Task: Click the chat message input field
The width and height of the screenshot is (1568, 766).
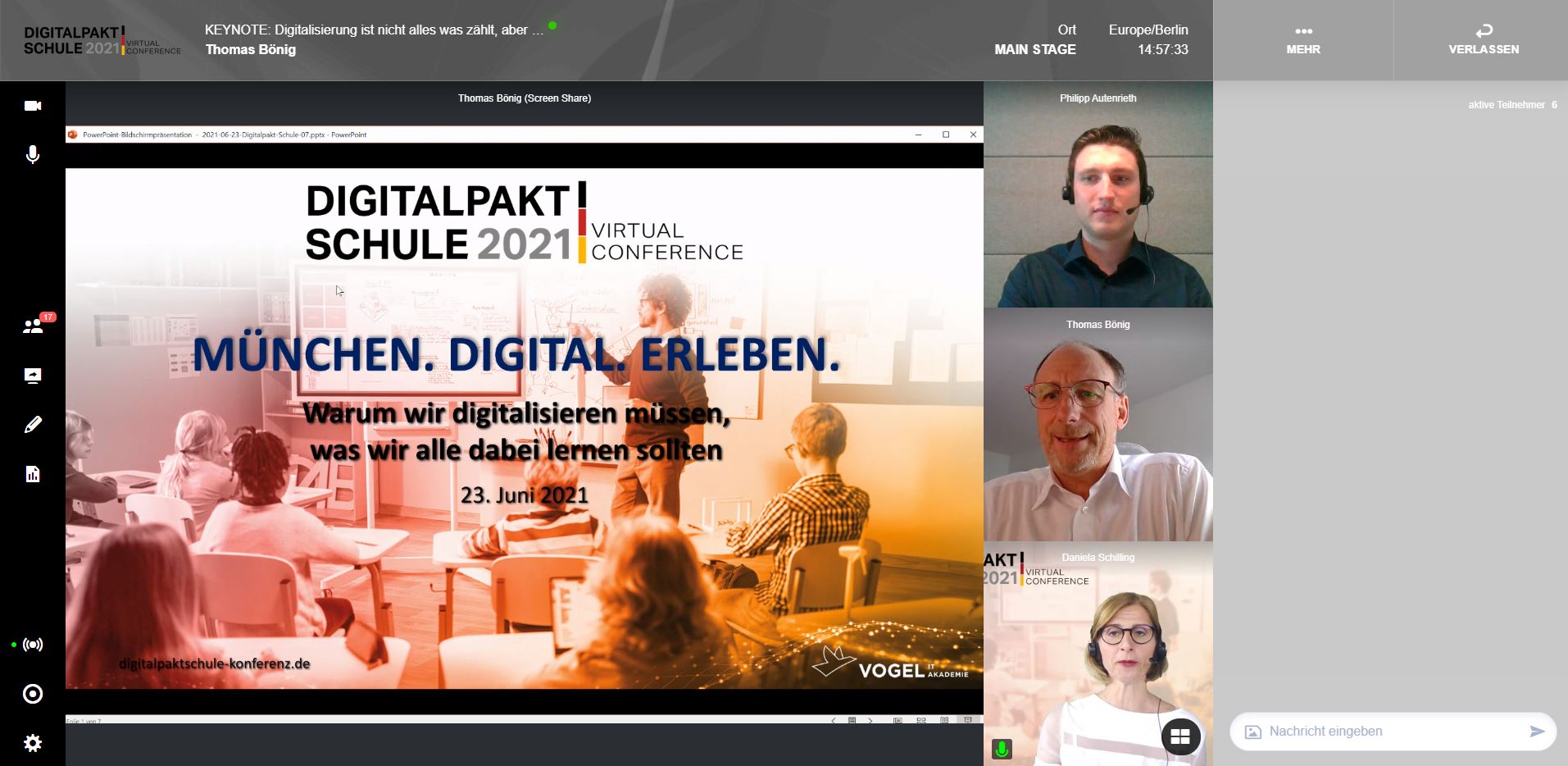Action: click(x=1393, y=732)
